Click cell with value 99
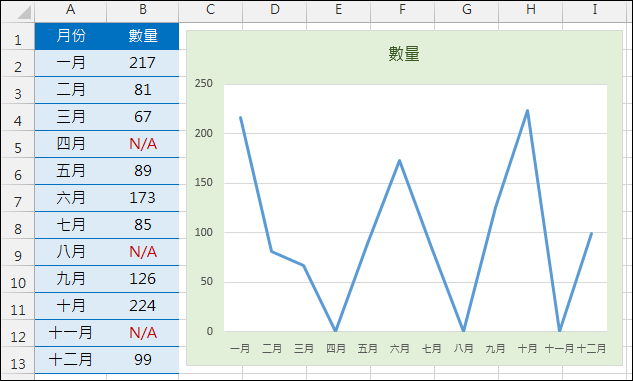The image size is (633, 381). pos(143,360)
